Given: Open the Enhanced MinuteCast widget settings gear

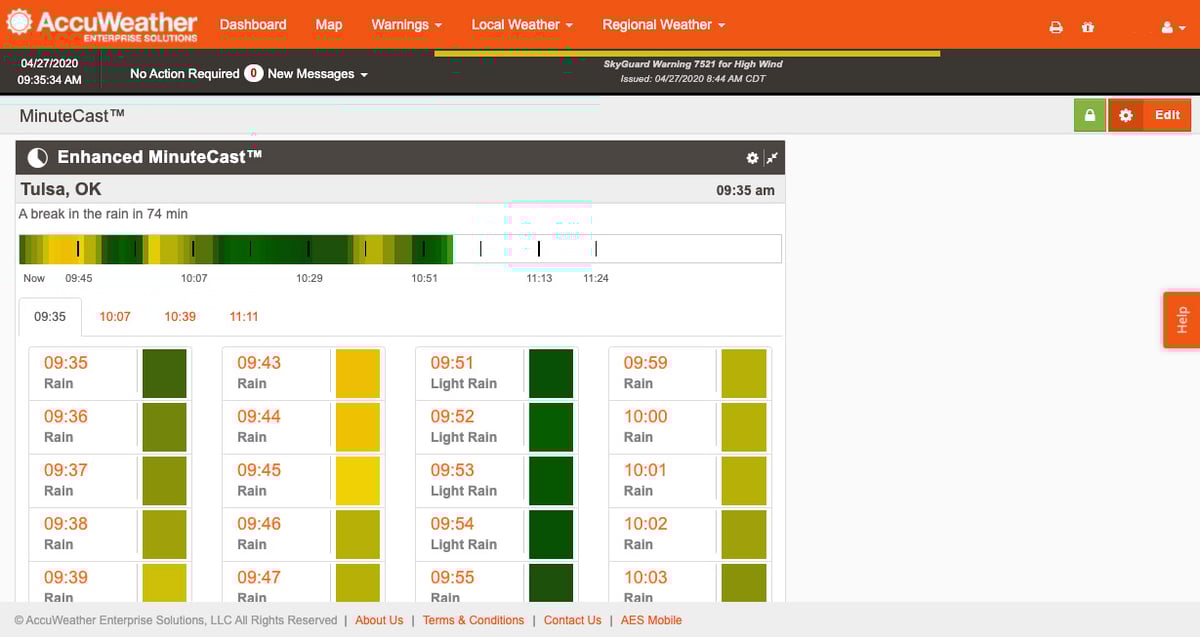Looking at the screenshot, I should [x=752, y=157].
